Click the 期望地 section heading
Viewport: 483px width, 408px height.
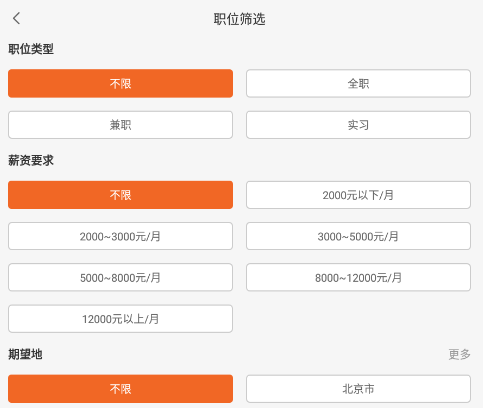[x=25, y=354]
